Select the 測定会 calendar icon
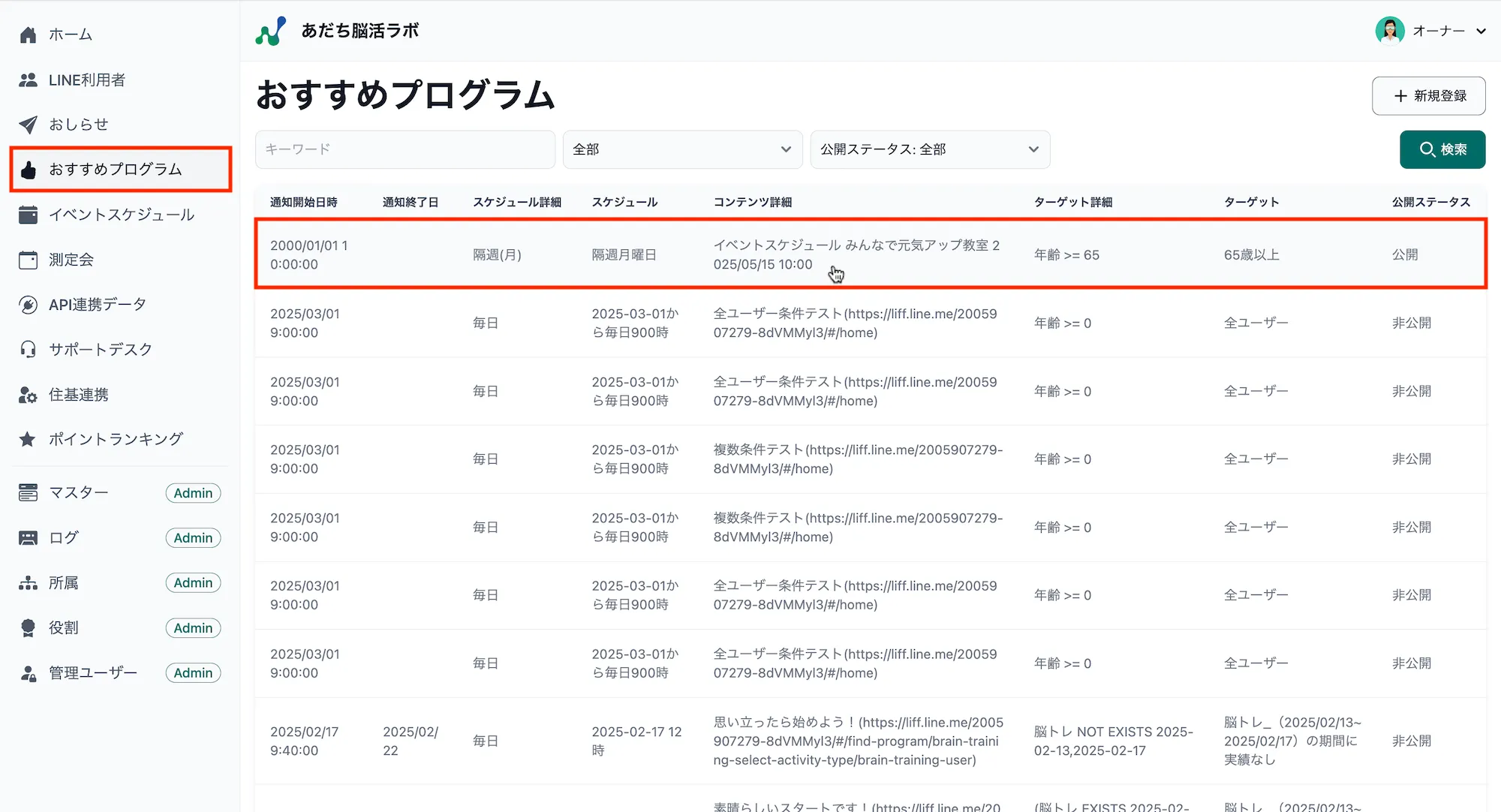This screenshot has width=1501, height=812. point(28,260)
